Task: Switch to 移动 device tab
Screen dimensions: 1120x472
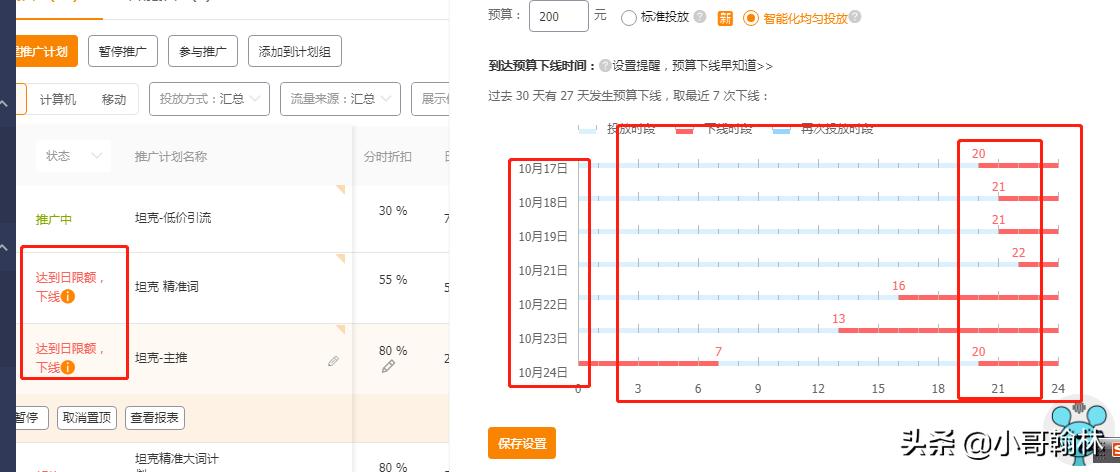Action: [114, 99]
